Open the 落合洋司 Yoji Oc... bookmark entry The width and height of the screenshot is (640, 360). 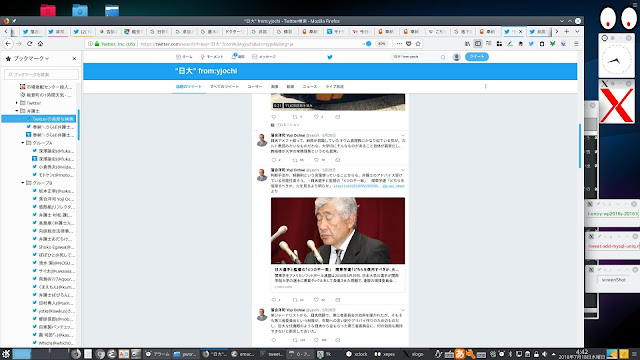coord(53,199)
